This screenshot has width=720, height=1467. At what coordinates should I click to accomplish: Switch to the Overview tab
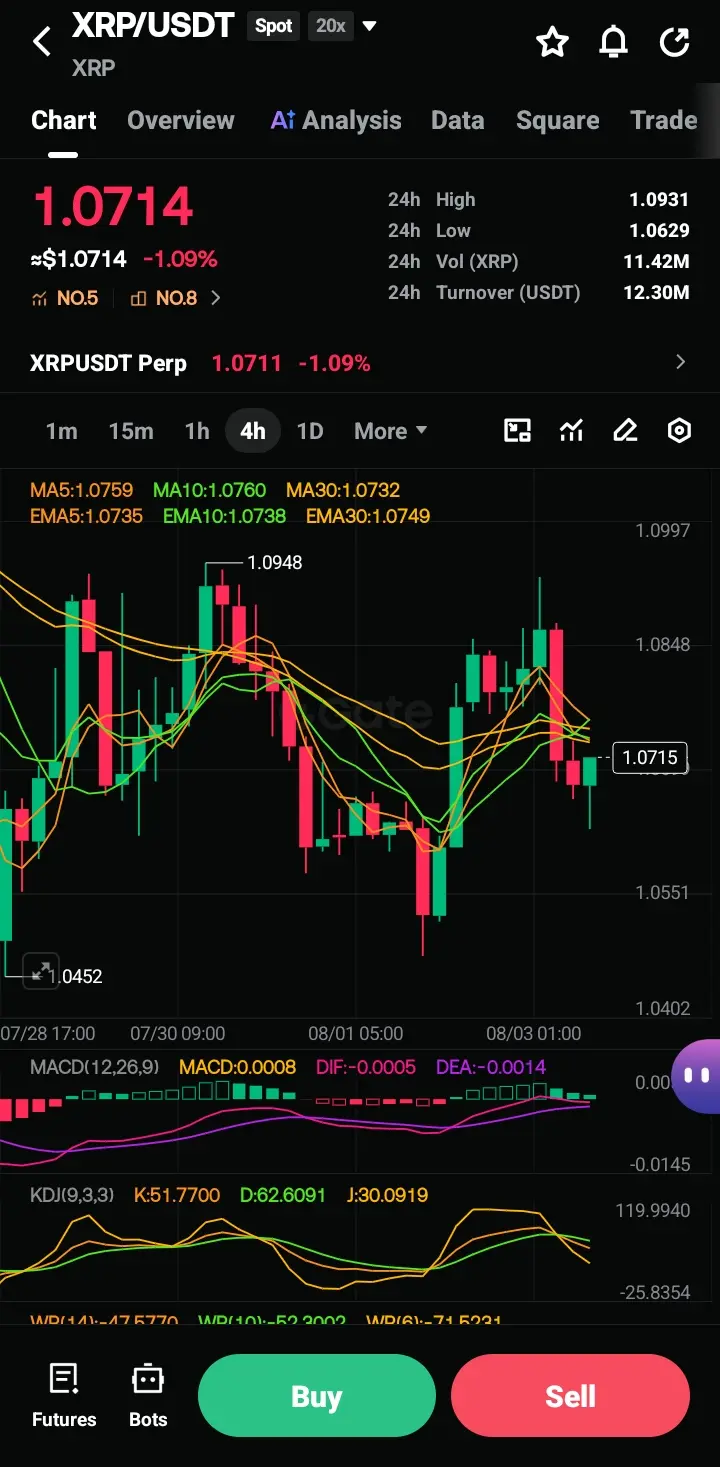tap(181, 120)
